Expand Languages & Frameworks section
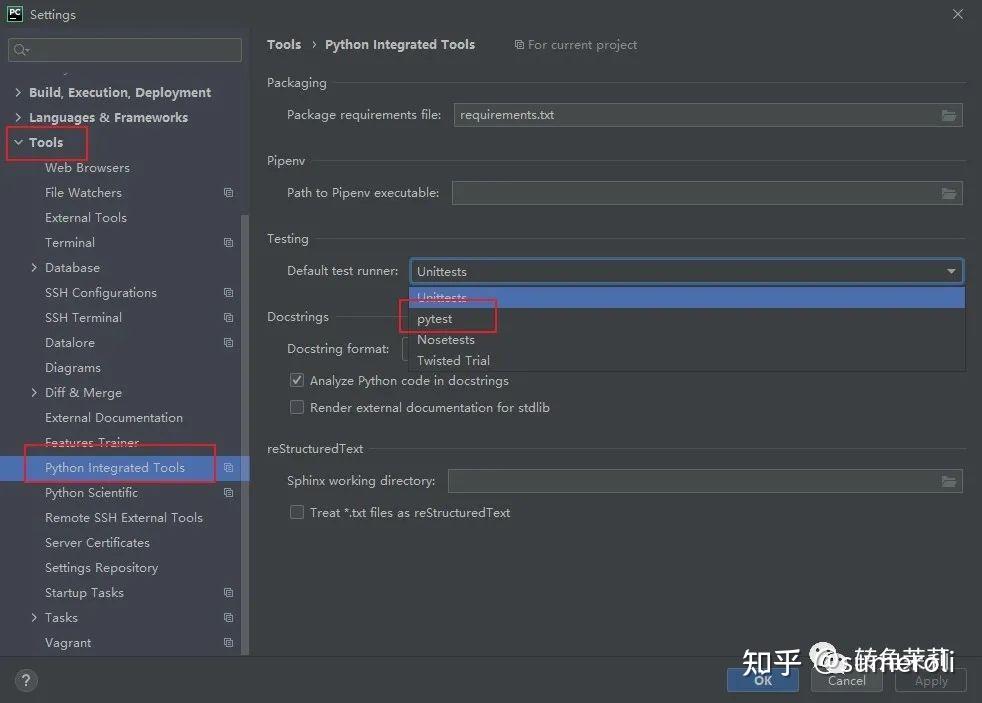 (x=18, y=118)
